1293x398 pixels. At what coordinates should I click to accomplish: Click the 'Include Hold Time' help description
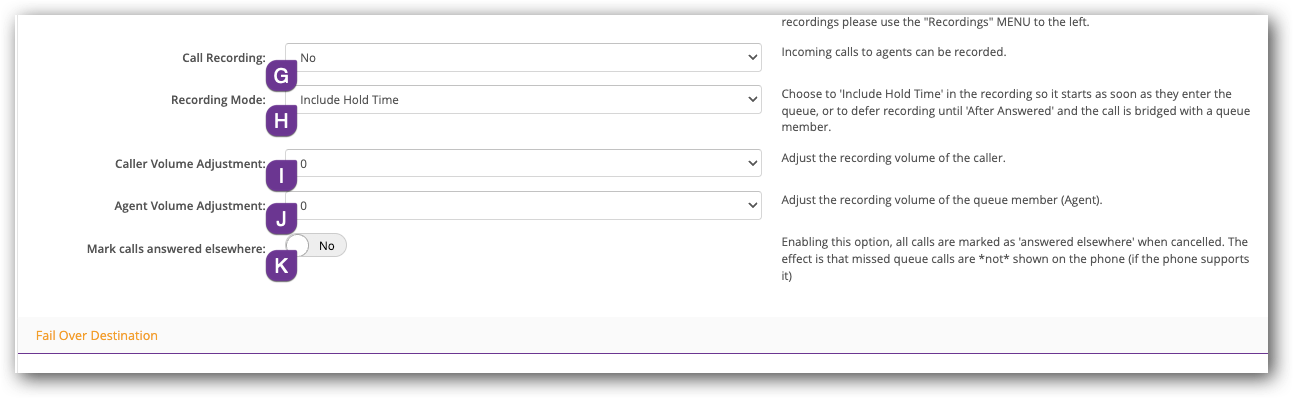1016,110
